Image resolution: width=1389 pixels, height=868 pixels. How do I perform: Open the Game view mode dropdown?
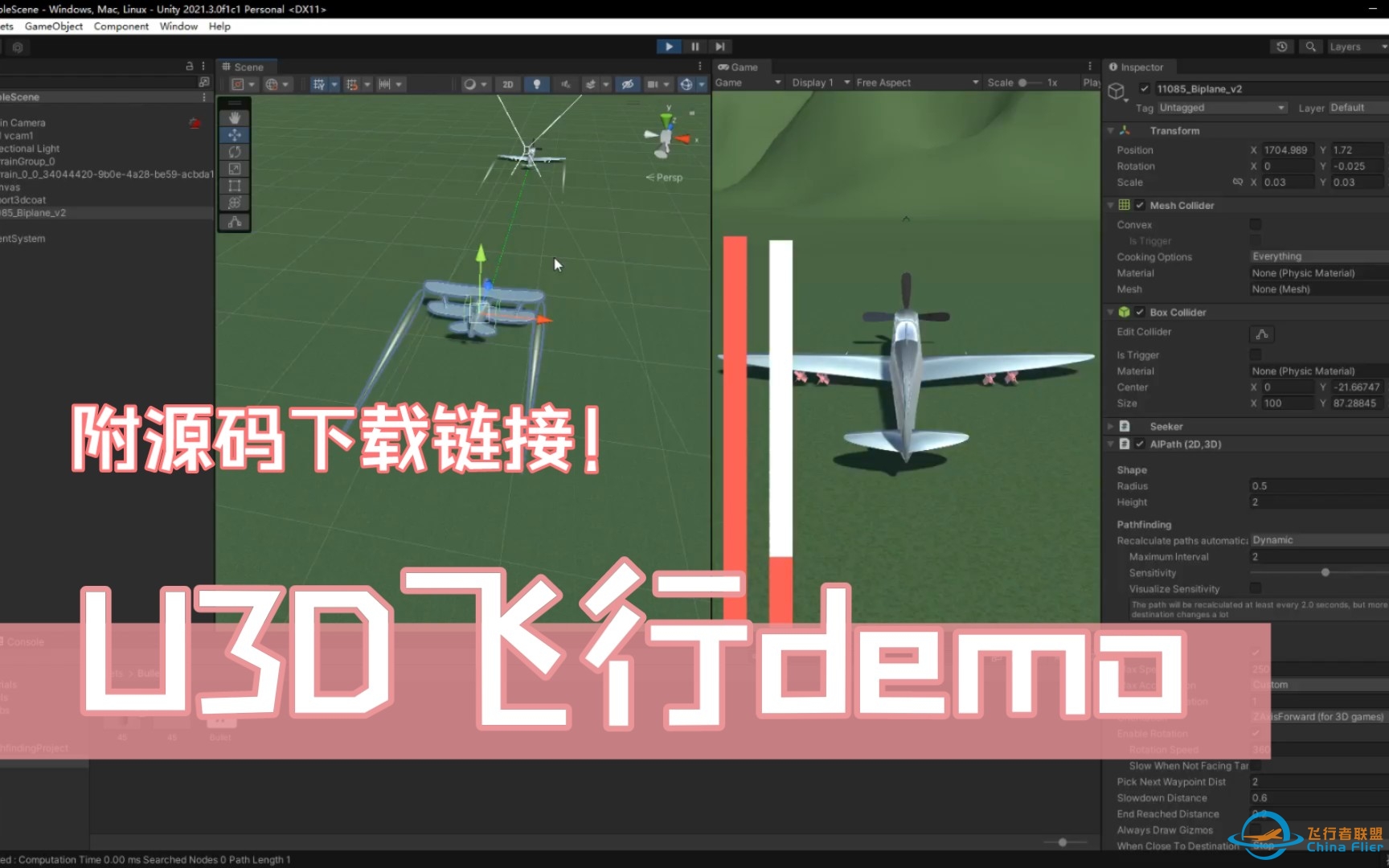[748, 83]
